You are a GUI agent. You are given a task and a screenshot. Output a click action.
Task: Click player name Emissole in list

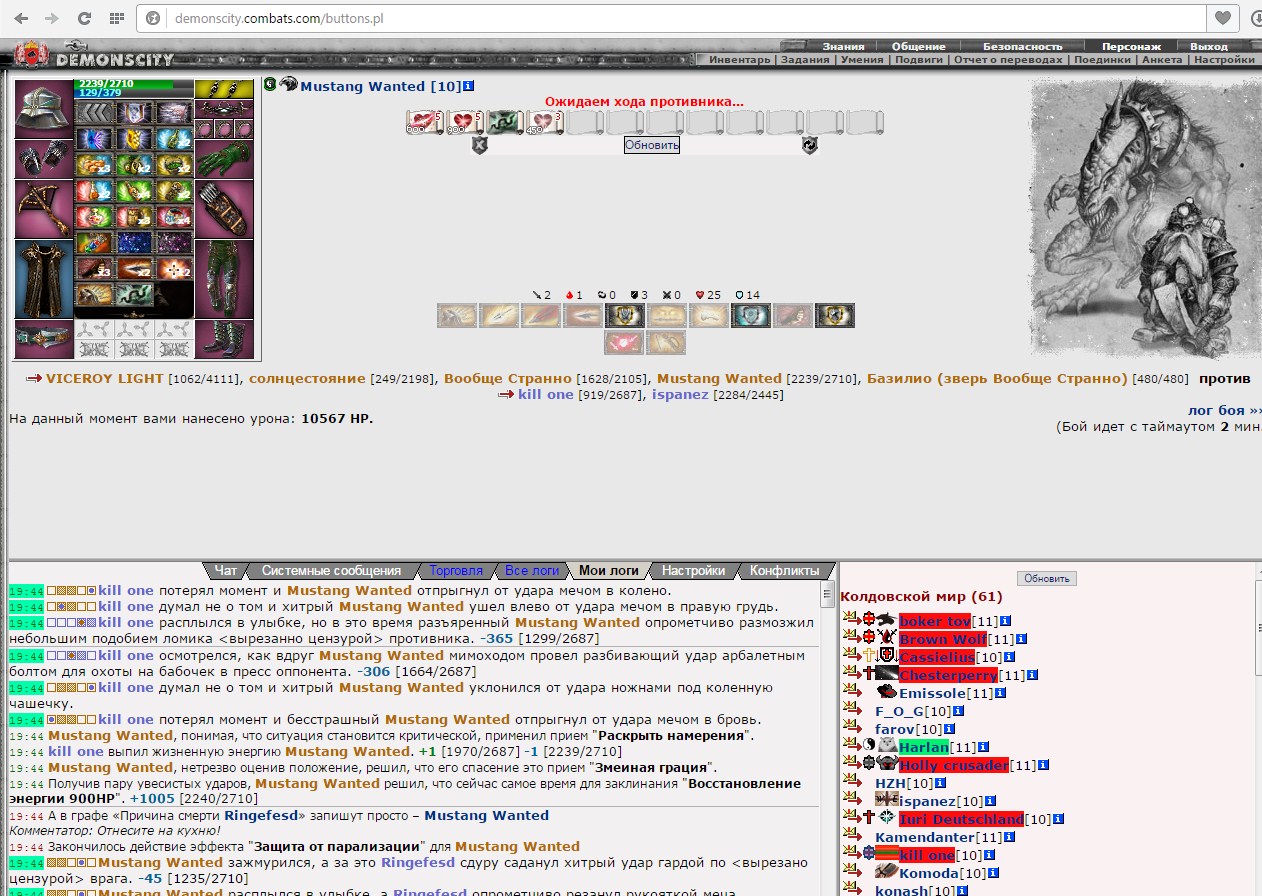coord(932,693)
